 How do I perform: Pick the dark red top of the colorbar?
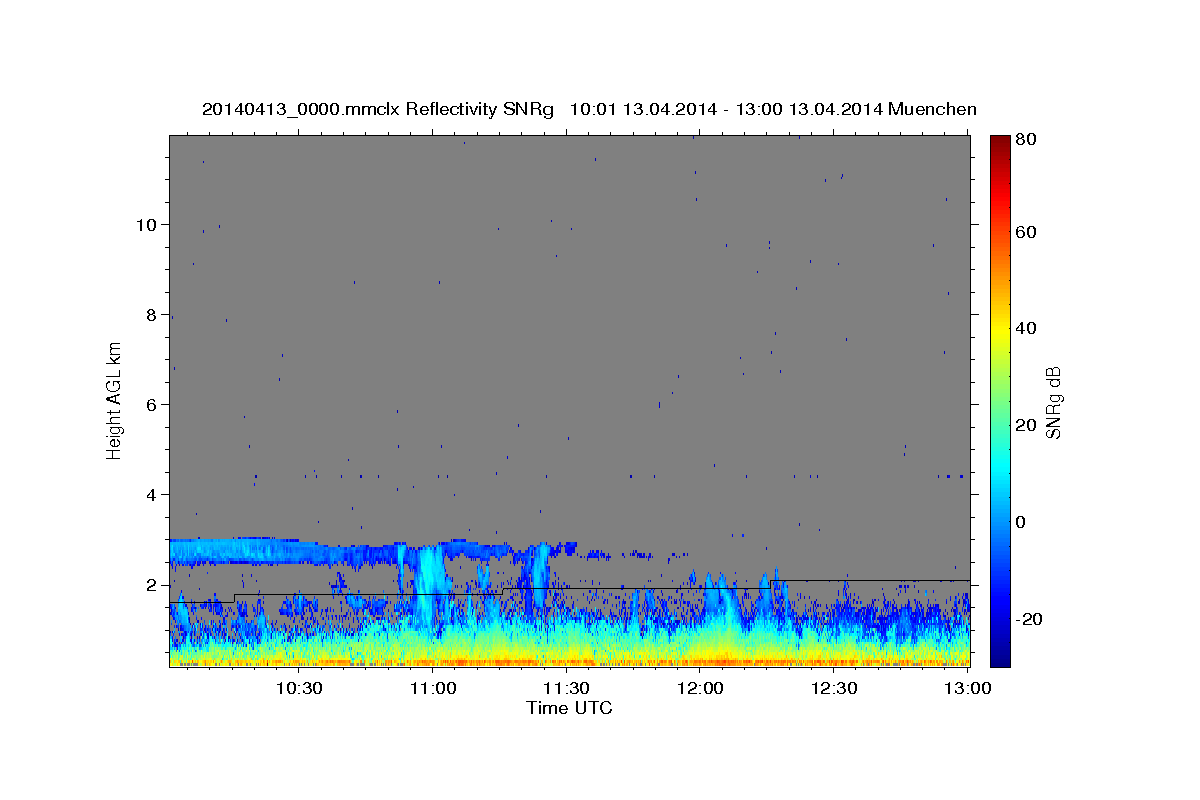coord(999,143)
